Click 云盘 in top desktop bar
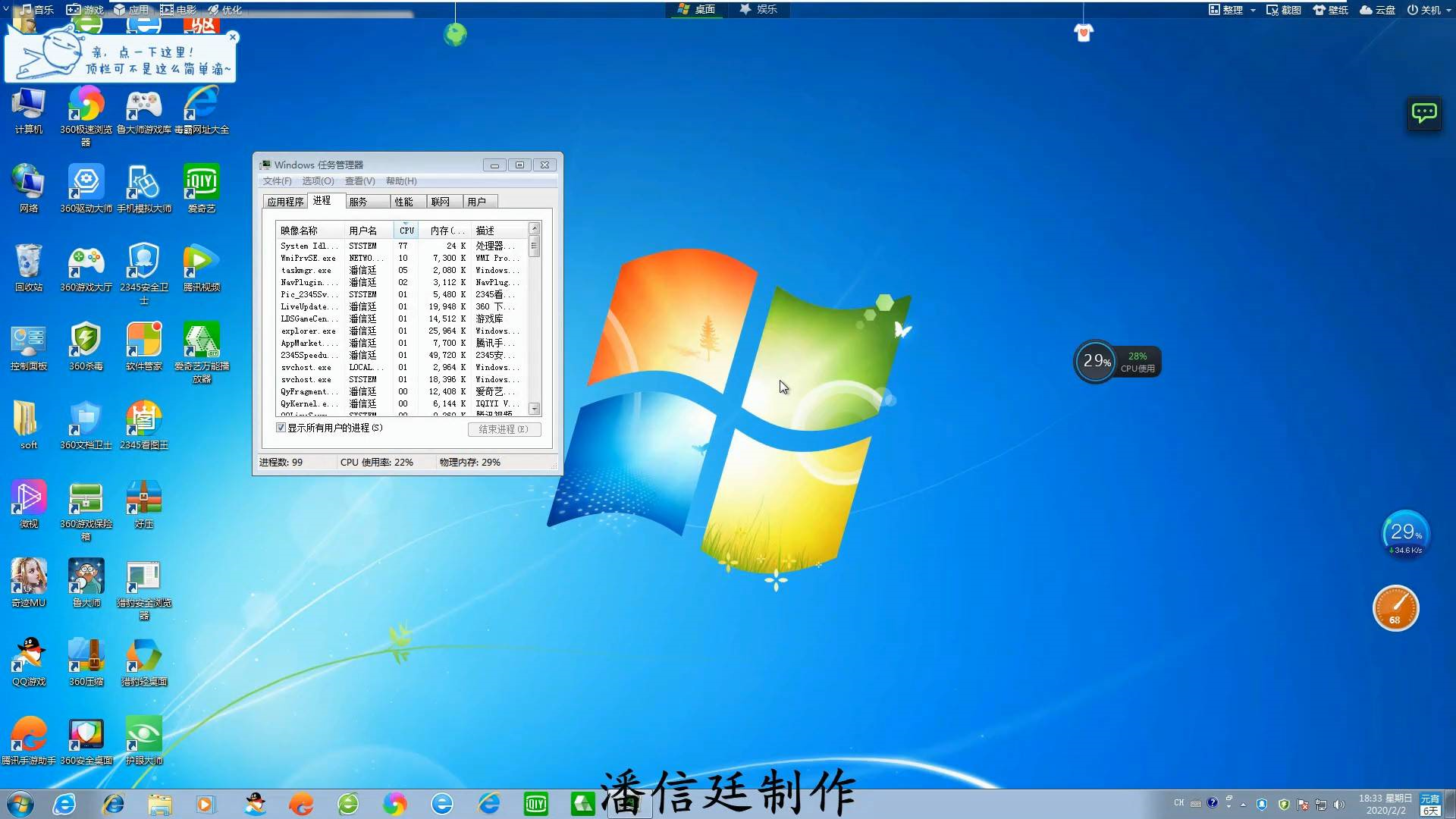 click(x=1378, y=10)
